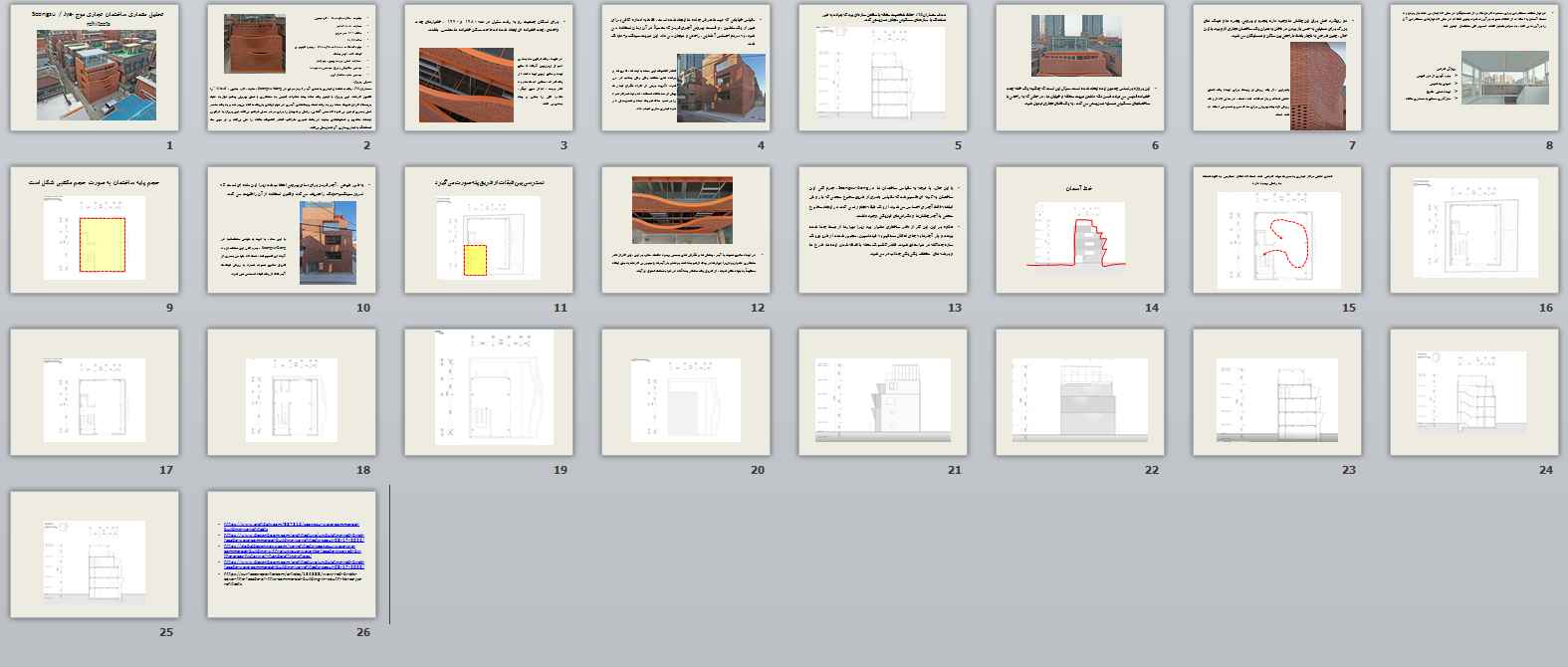
Task: Select slide 22 gray elevation drawing
Action: click(1080, 392)
